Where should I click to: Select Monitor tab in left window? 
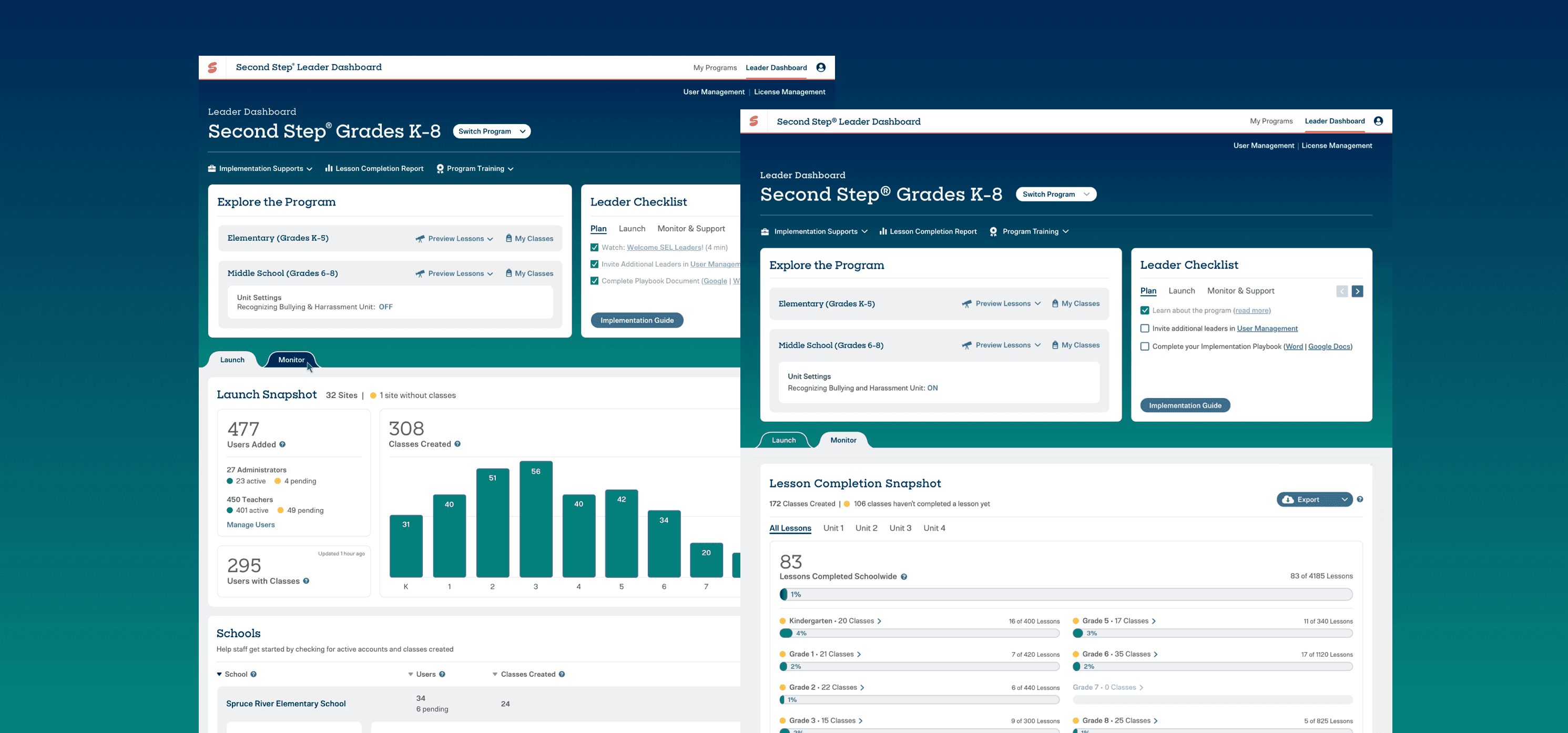pyautogui.click(x=291, y=360)
